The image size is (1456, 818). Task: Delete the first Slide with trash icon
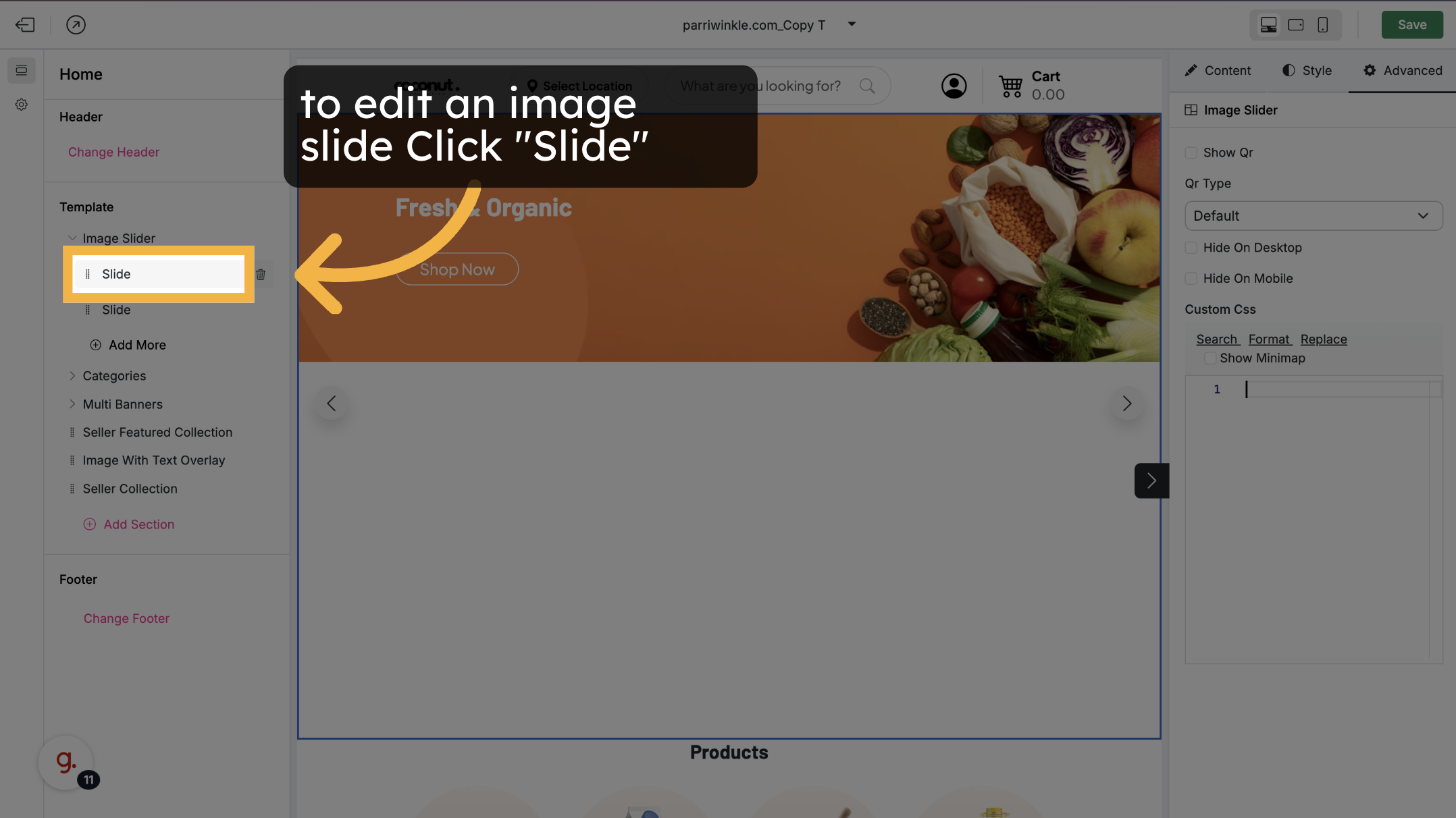coord(261,274)
